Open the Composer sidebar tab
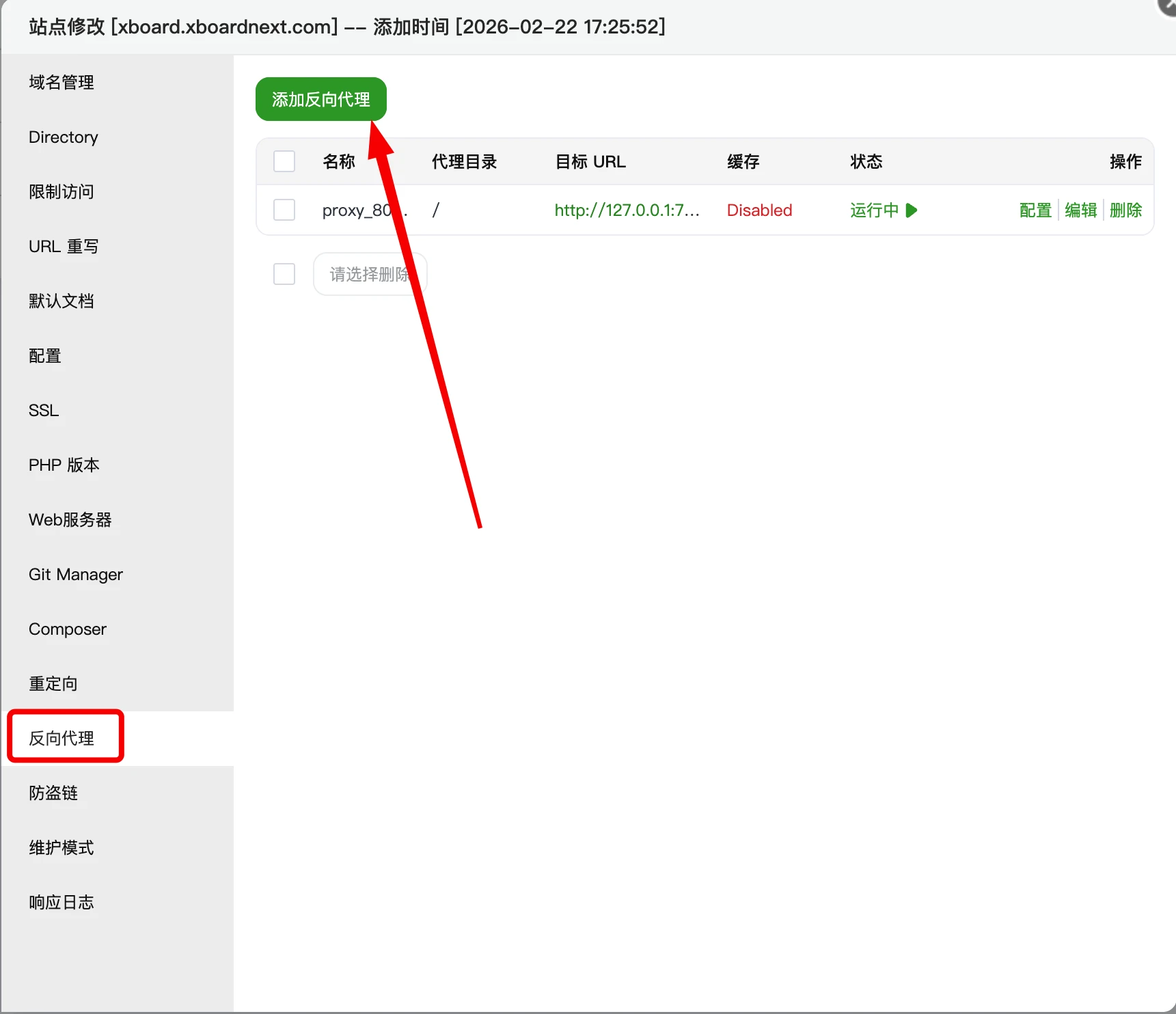 tap(68, 629)
